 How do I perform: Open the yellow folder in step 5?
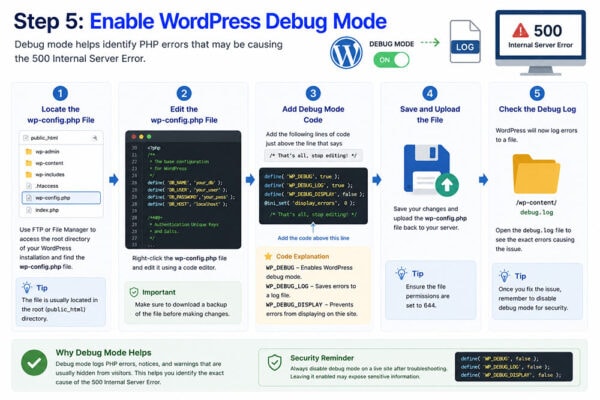click(536, 174)
